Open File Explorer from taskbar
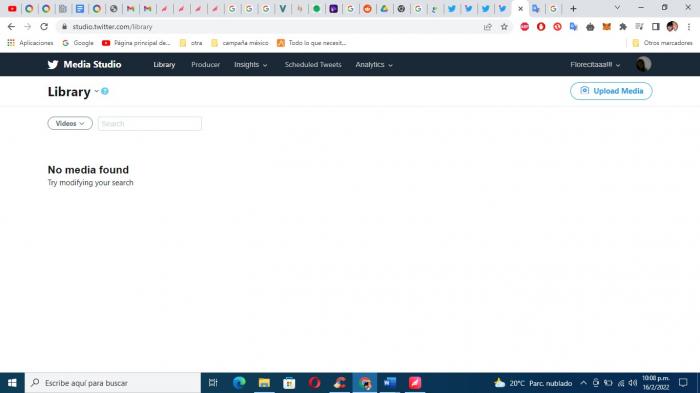Image resolution: width=700 pixels, height=393 pixels. tap(264, 383)
